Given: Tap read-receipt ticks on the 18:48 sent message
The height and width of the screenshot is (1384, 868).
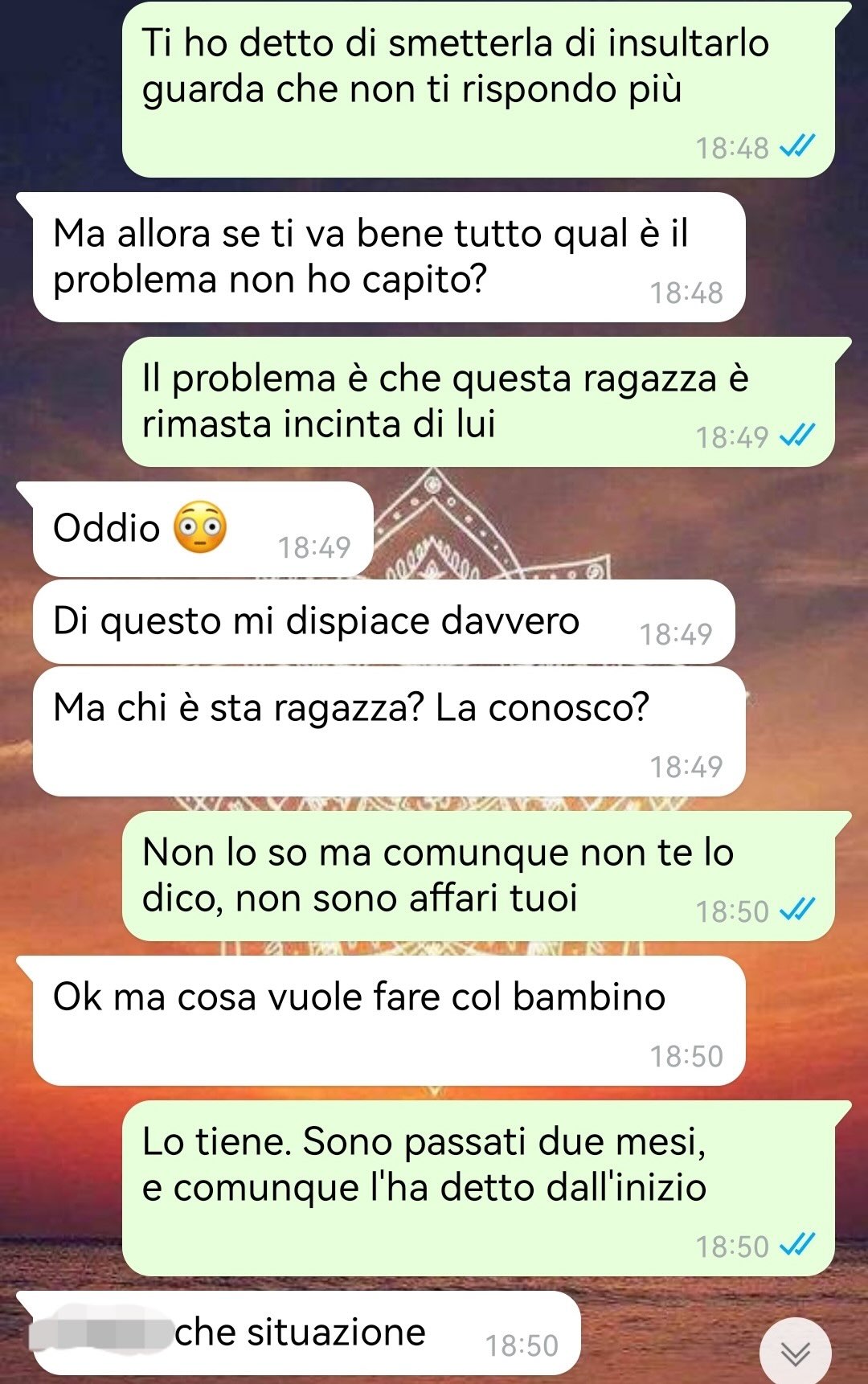Looking at the screenshot, I should 798,146.
